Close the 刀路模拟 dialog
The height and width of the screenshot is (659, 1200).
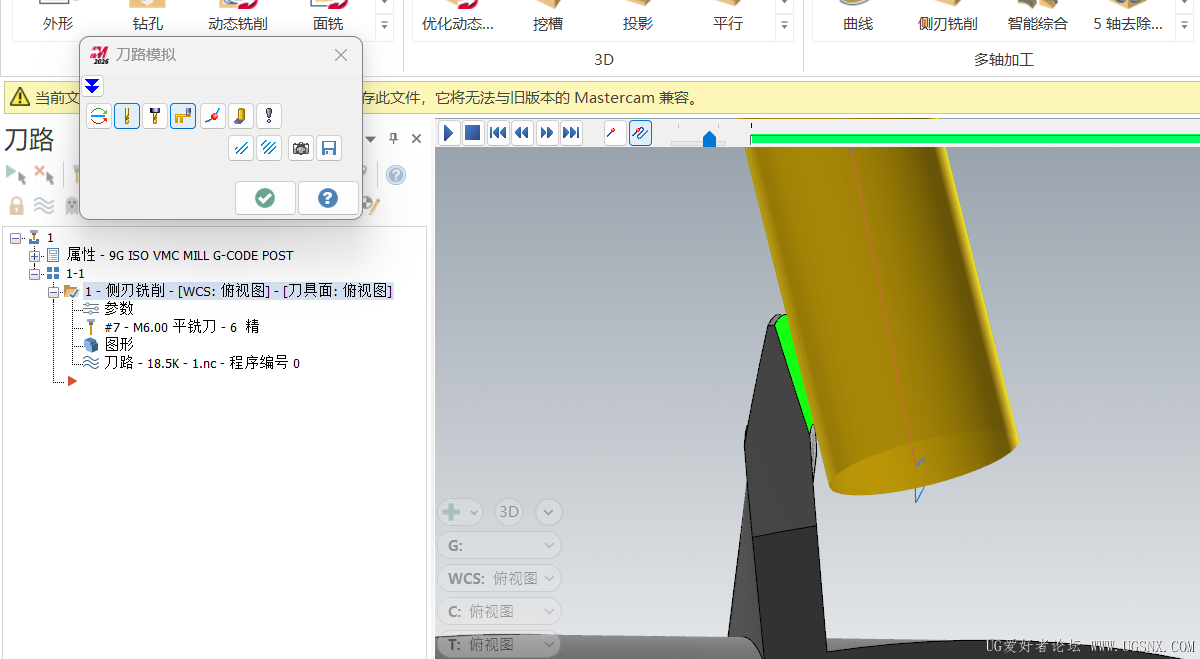pyautogui.click(x=341, y=55)
